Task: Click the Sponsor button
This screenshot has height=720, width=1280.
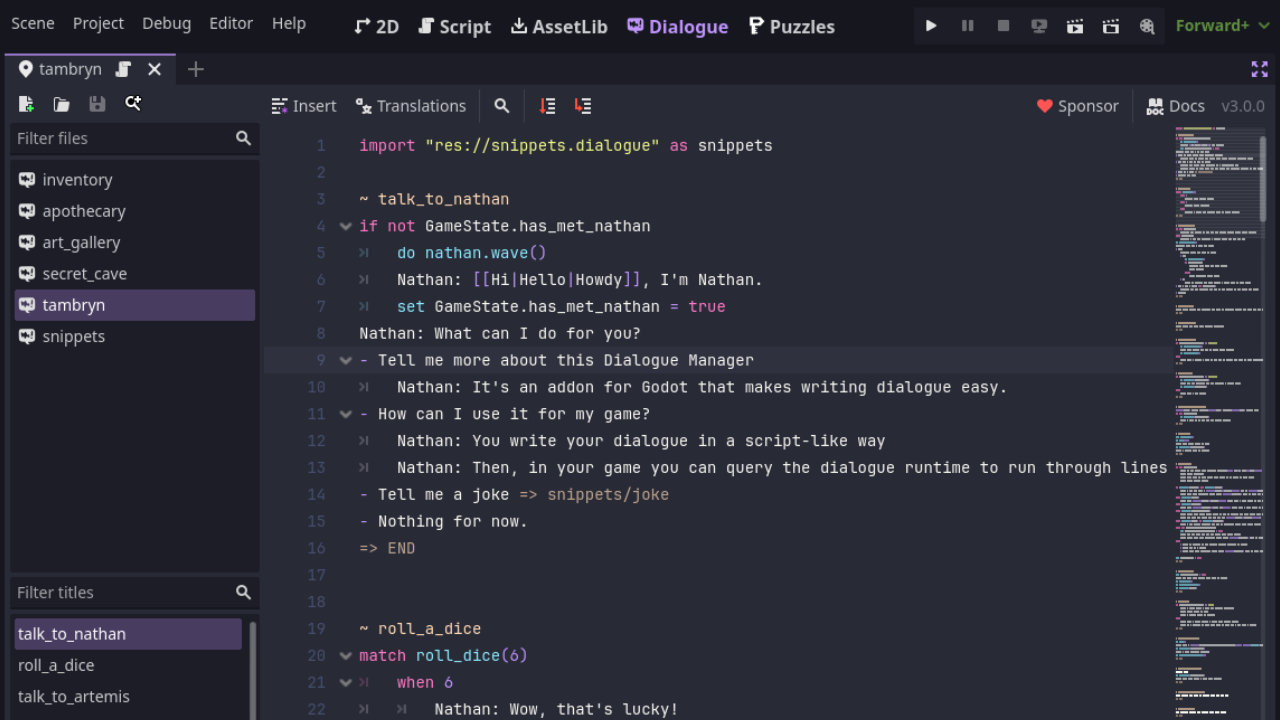Action: click(1077, 106)
